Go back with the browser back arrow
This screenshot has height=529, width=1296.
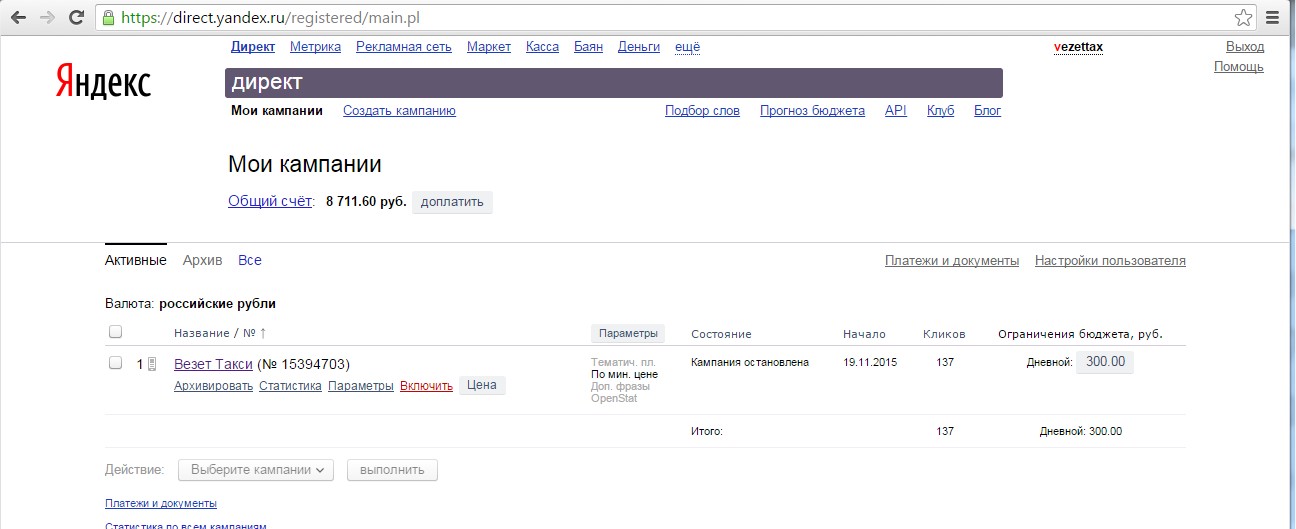[x=18, y=17]
